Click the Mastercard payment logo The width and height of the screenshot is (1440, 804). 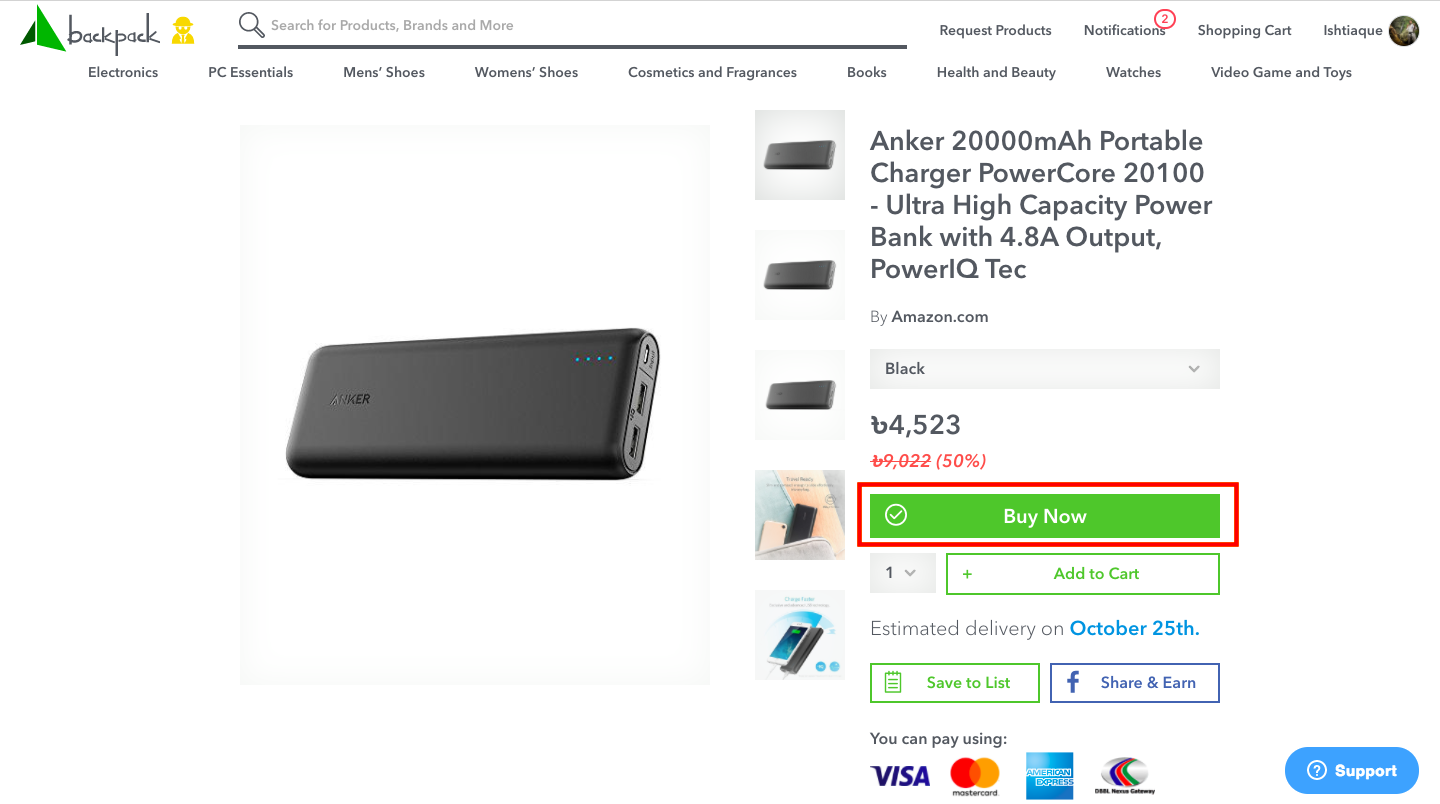[x=975, y=777]
